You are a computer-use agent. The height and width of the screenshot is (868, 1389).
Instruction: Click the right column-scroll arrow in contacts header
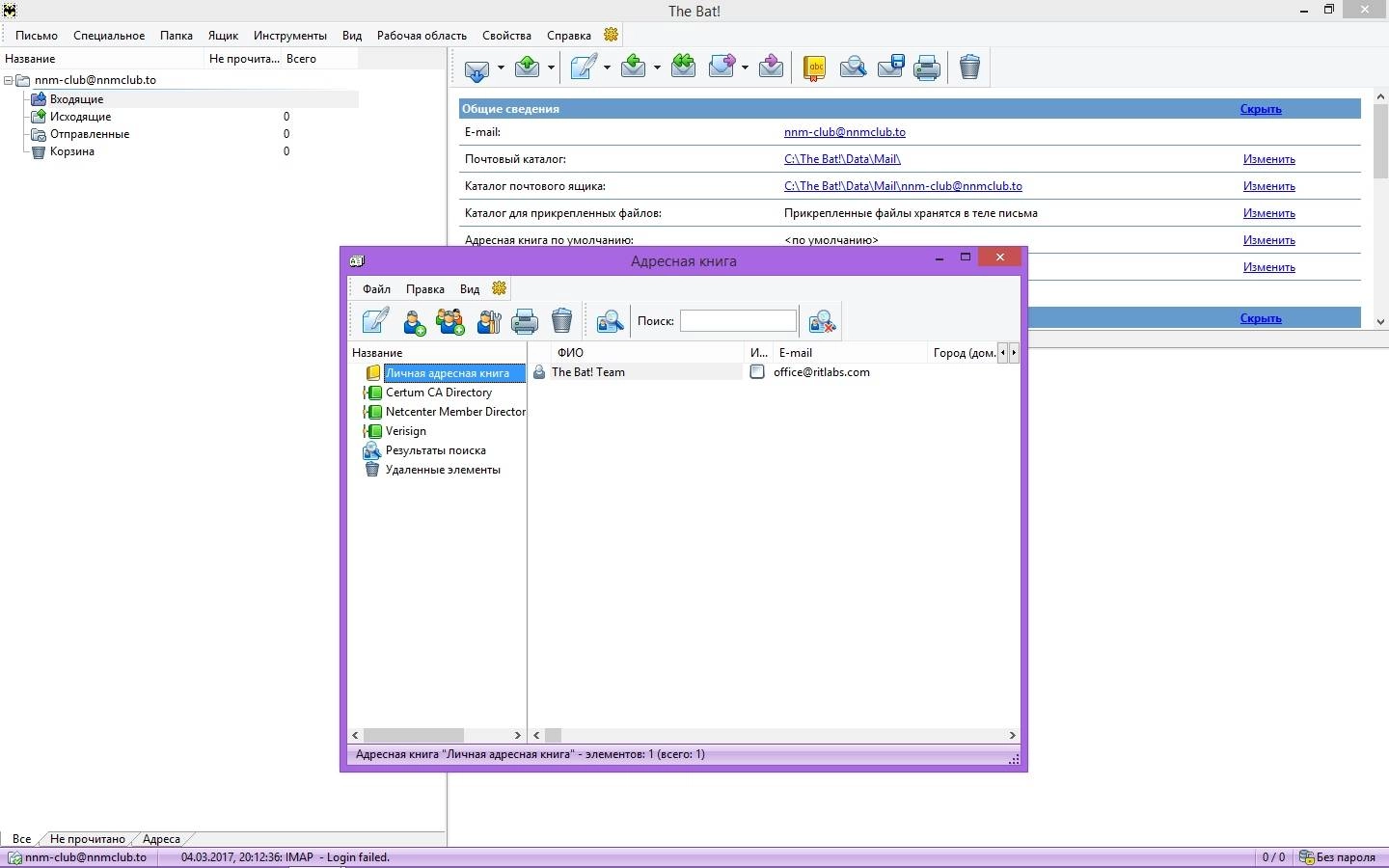tap(1013, 353)
